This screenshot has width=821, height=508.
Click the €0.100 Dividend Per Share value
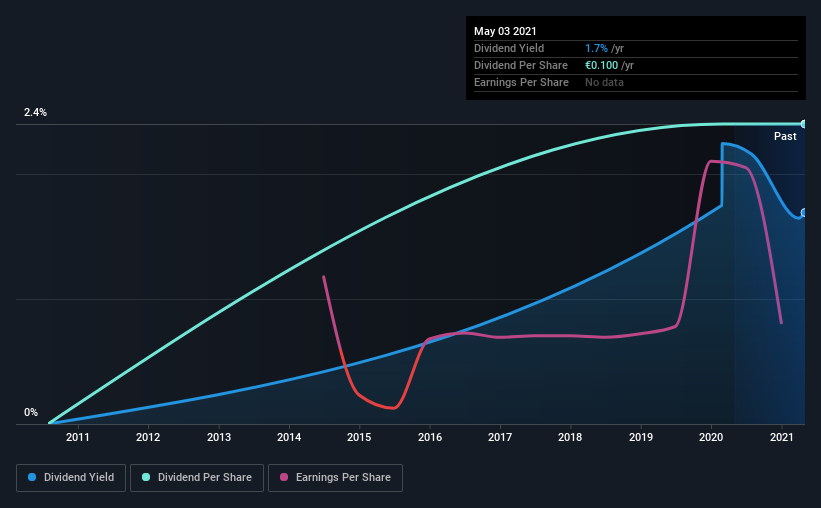(x=602, y=65)
